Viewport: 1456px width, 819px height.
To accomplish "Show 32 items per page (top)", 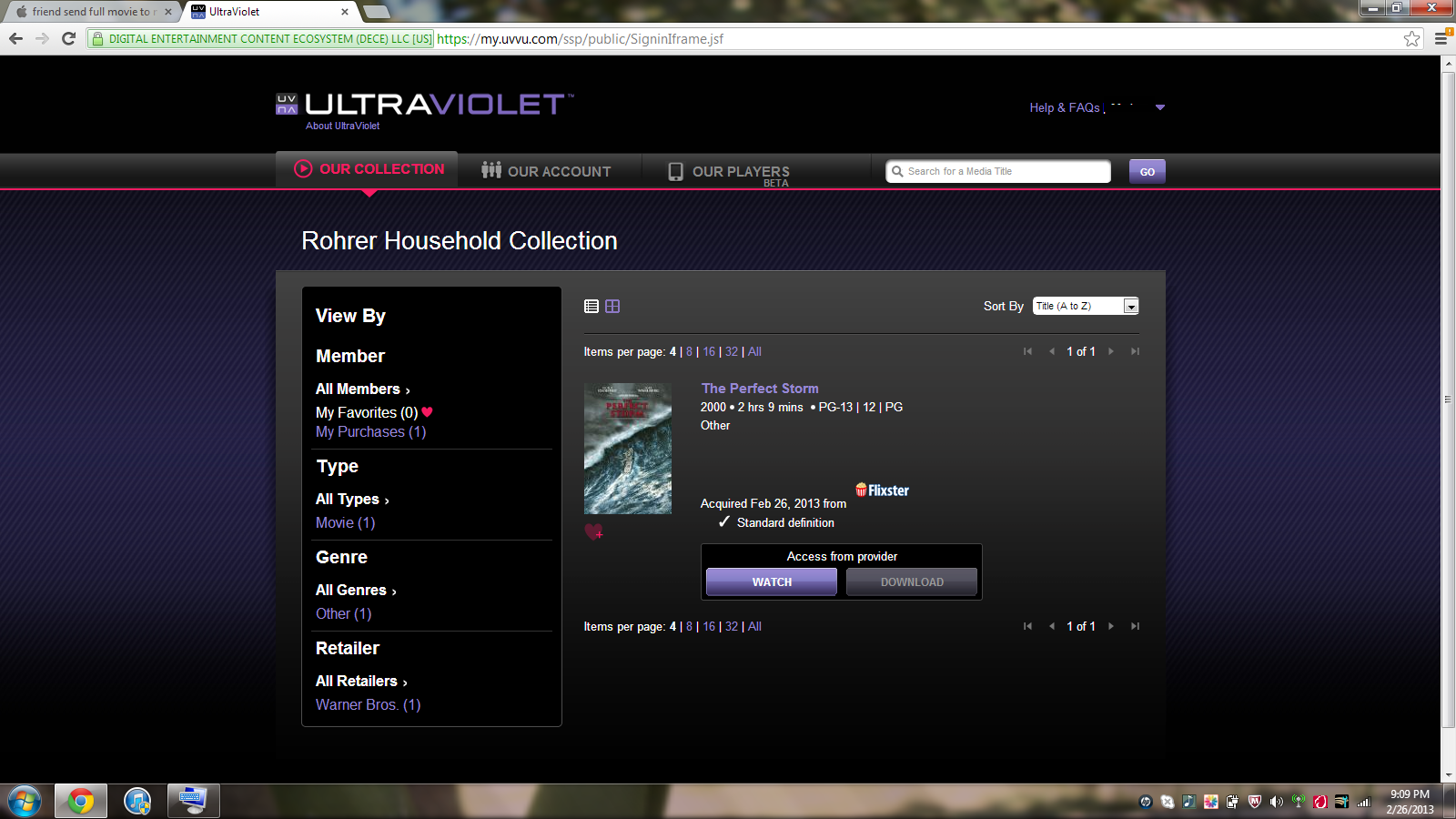I will [x=732, y=352].
